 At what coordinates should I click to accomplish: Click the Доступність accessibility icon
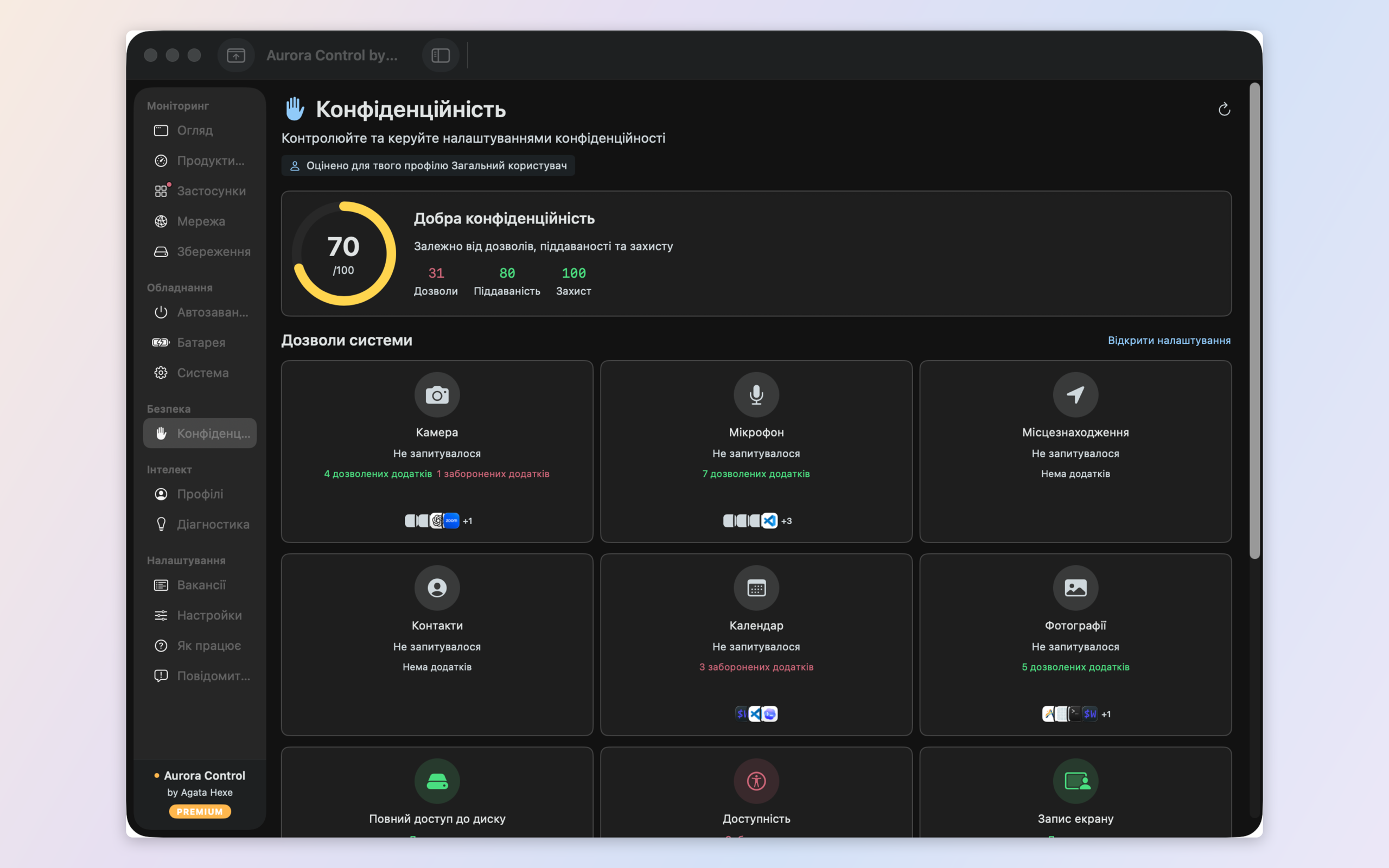[756, 781]
